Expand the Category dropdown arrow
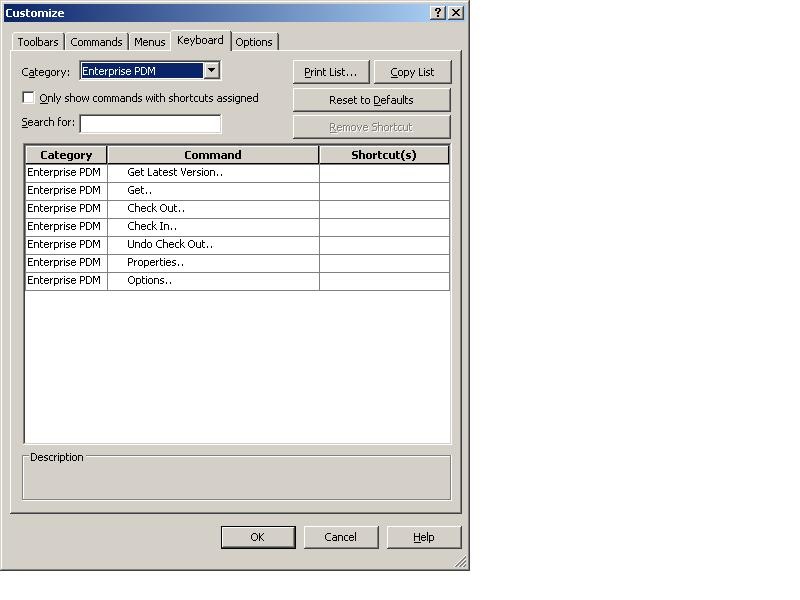The width and height of the screenshot is (800, 600). [212, 70]
